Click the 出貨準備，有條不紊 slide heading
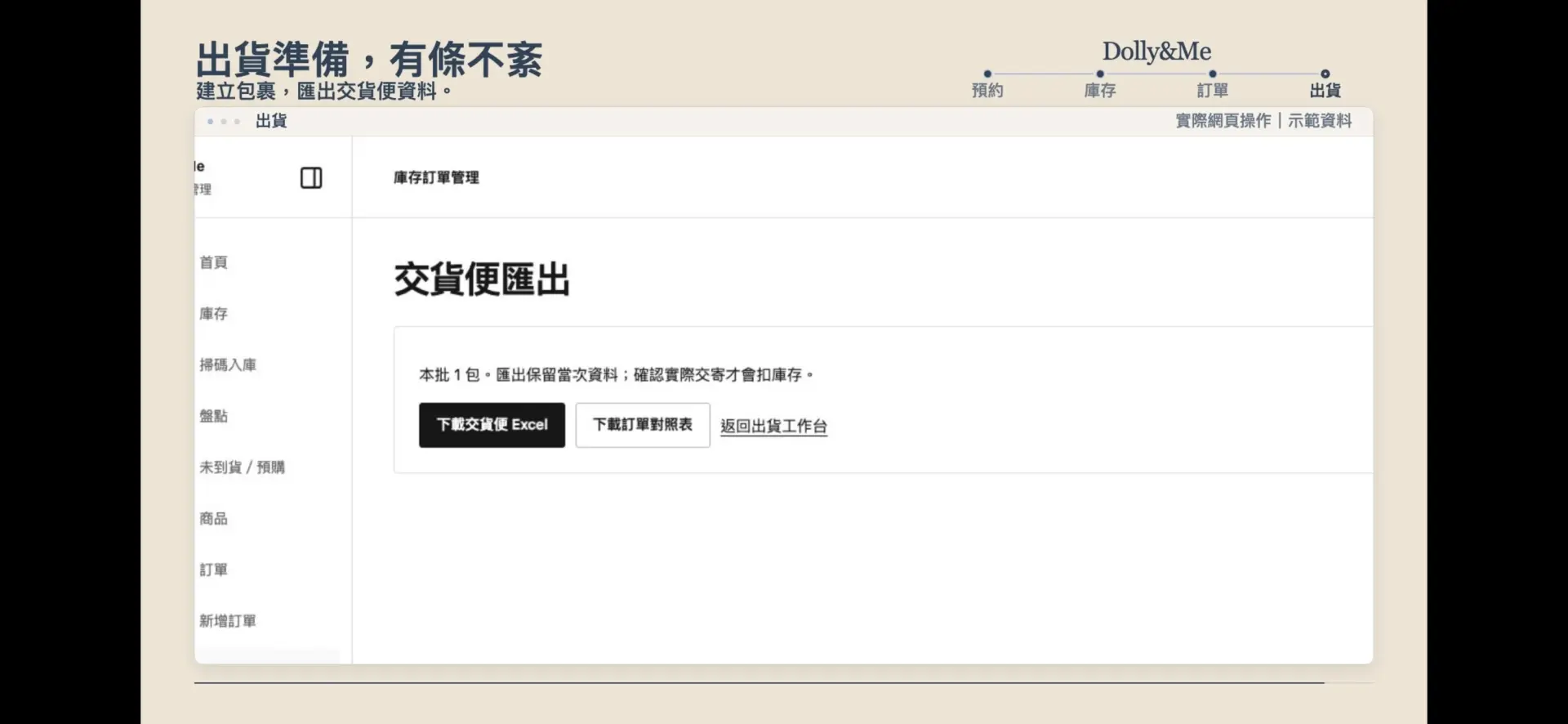The width and height of the screenshot is (1568, 724). [x=369, y=60]
